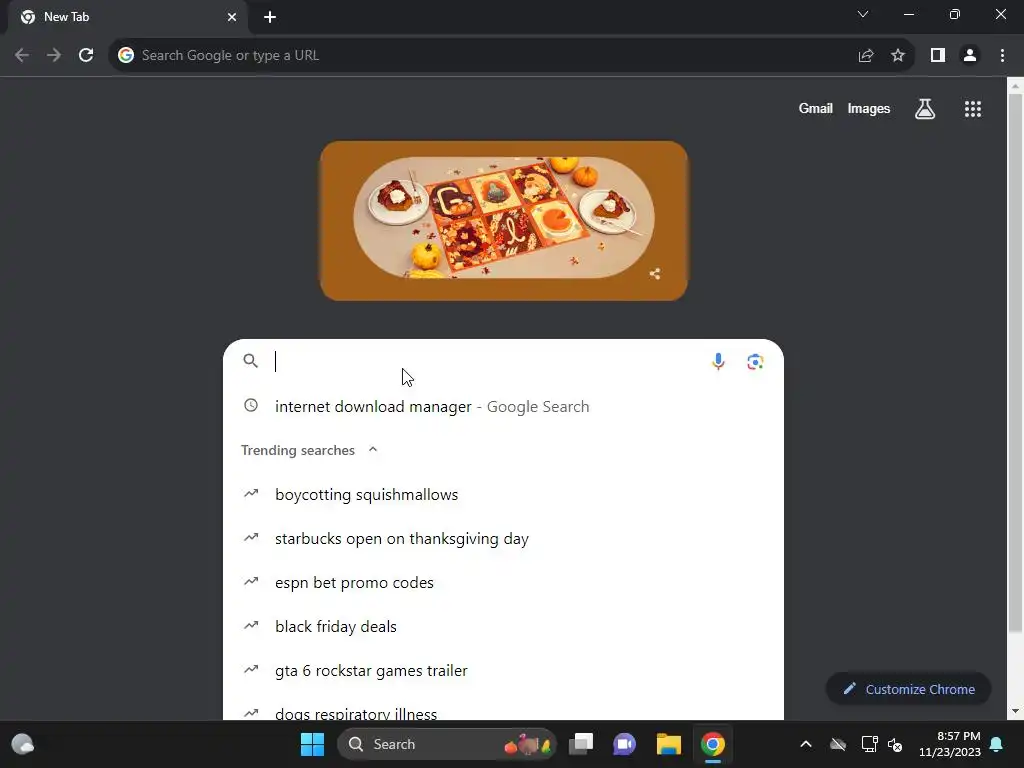Collapse the Trending searches section
Screen dimensions: 1024x768
(373, 449)
